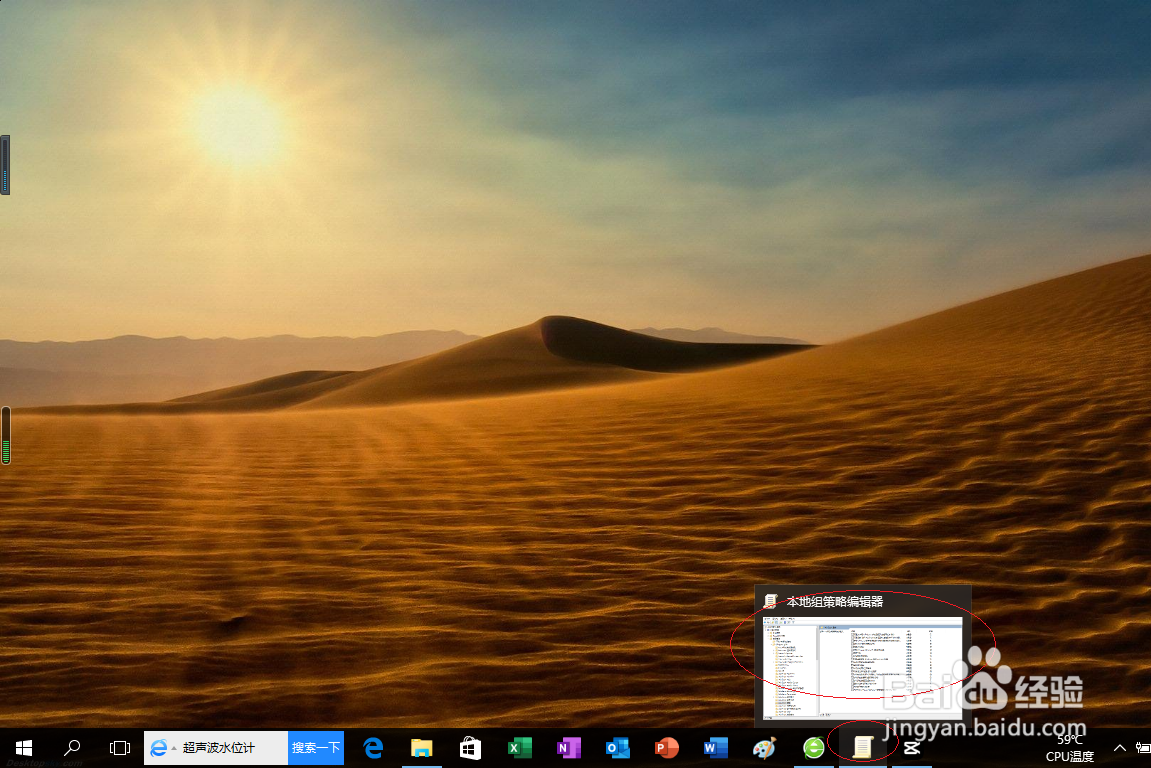
Task: Click the Internet Explorer icon beside the search box
Action: tap(160, 747)
